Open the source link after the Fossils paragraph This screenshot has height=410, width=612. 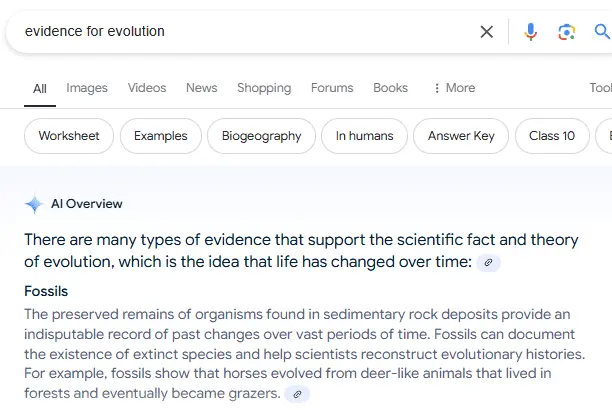click(x=297, y=394)
